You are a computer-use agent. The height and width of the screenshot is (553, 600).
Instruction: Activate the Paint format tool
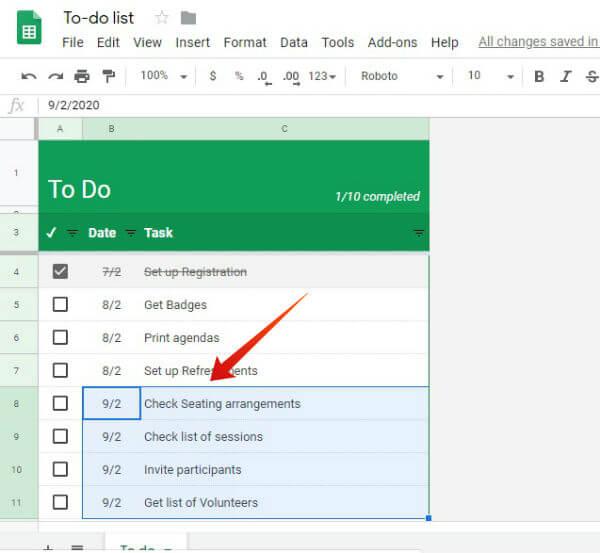point(108,76)
